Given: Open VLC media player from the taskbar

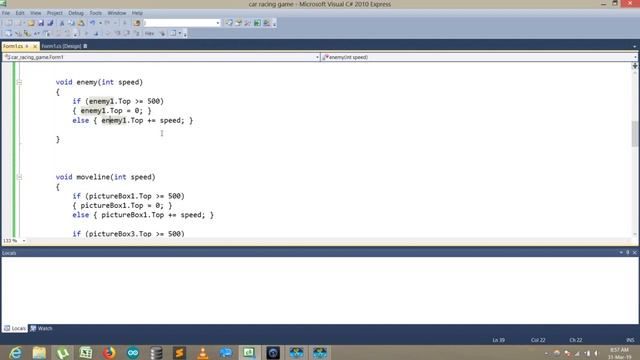Looking at the screenshot, I should 203,353.
